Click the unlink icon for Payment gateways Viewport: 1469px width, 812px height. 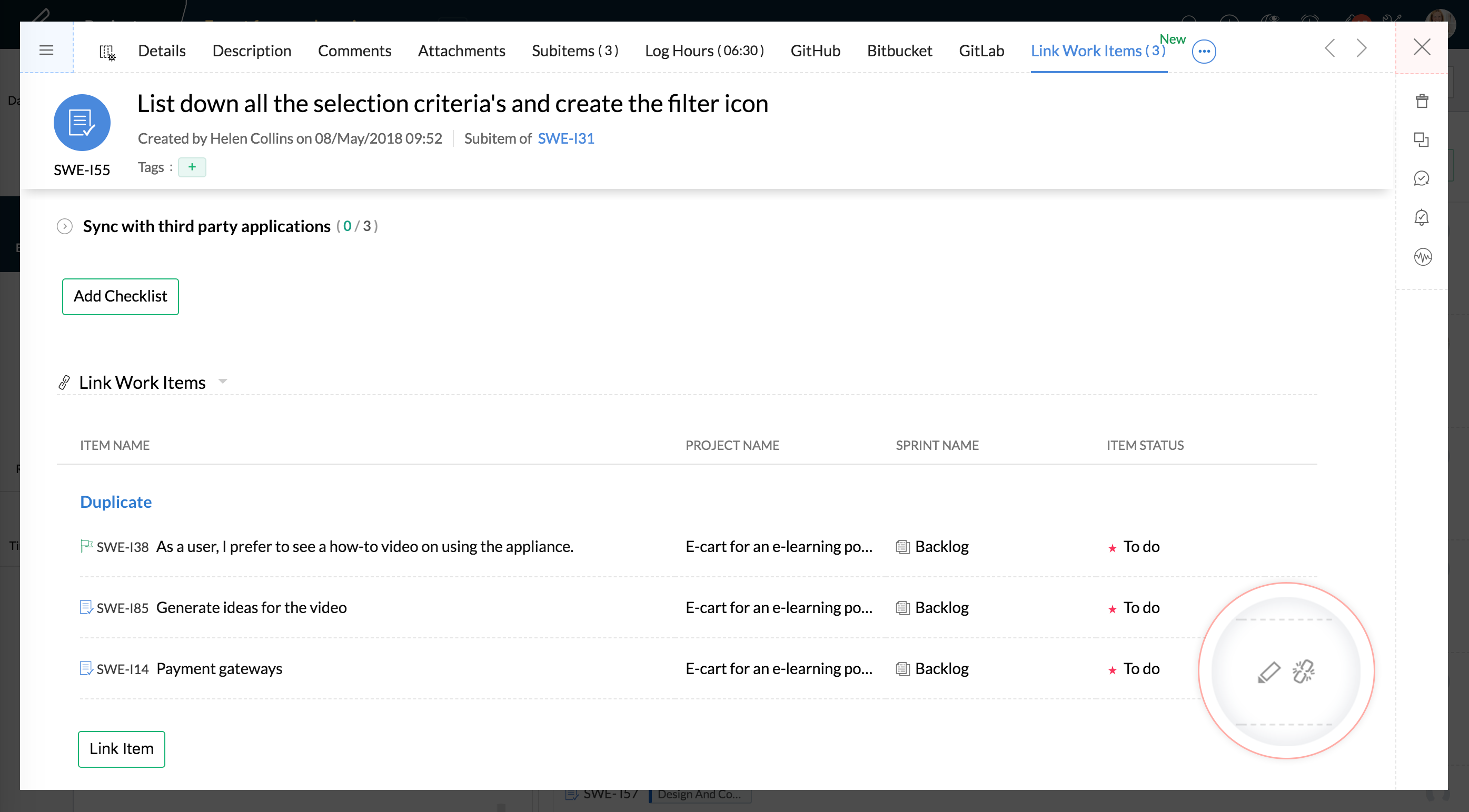click(1304, 672)
